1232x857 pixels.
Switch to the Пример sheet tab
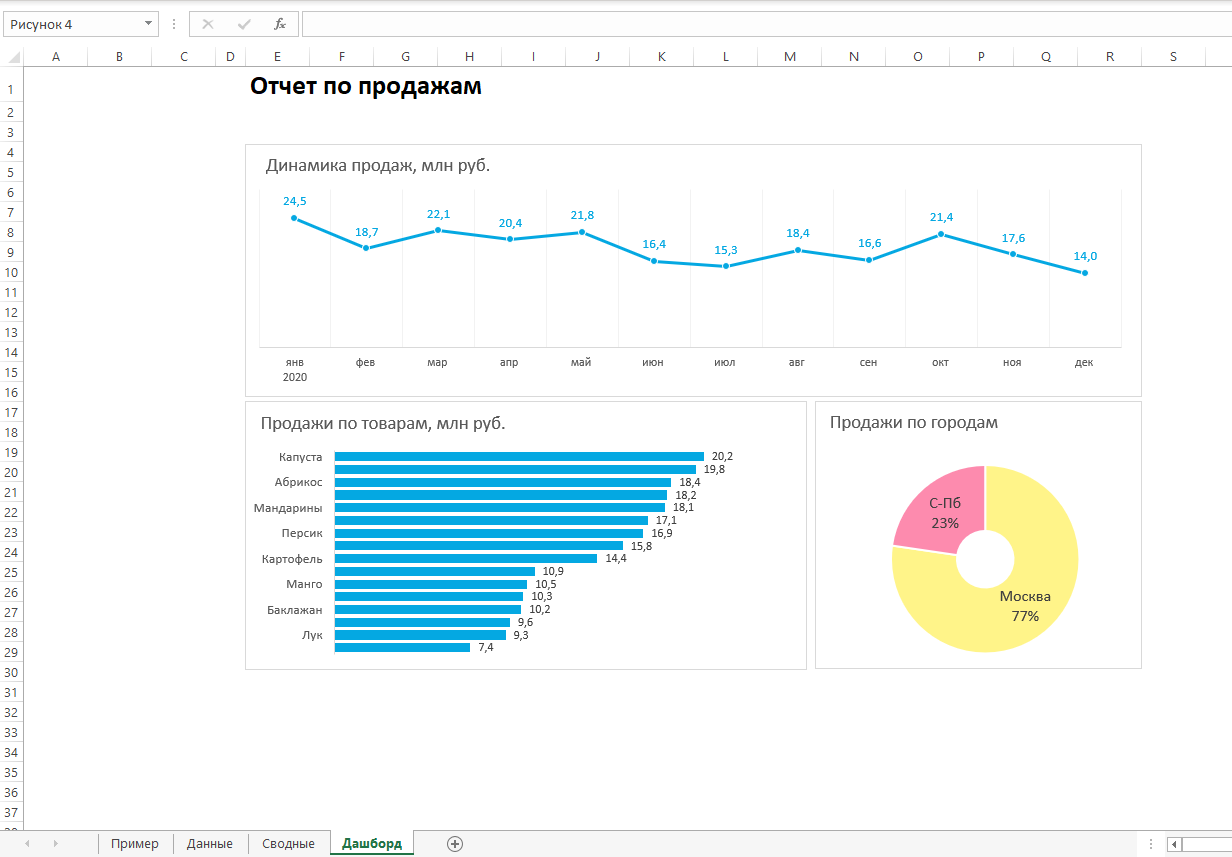point(135,843)
